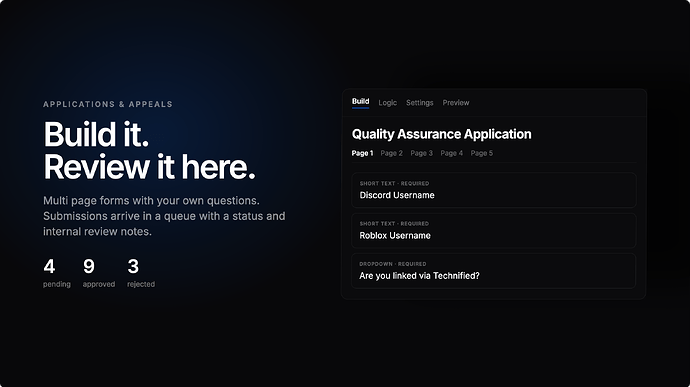Switch to the Build tab
690x387 pixels.
tap(360, 102)
